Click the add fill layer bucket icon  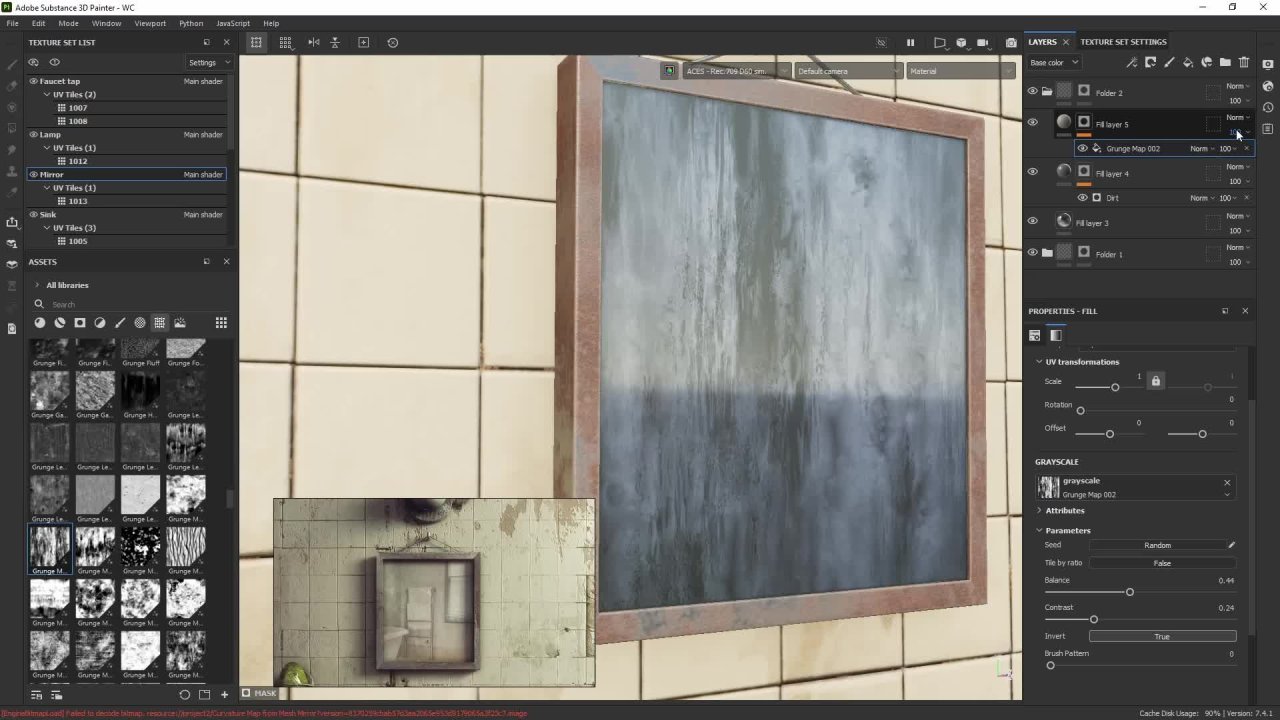pyautogui.click(x=1188, y=63)
